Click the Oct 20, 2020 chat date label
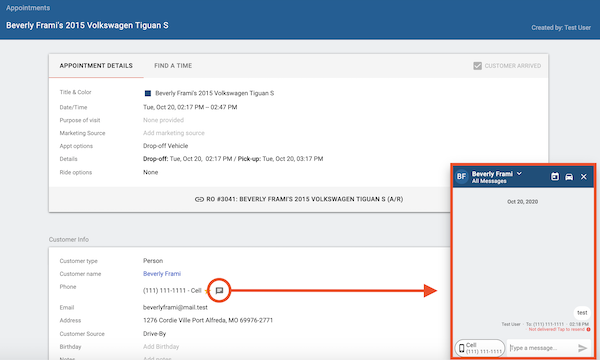 tap(522, 202)
